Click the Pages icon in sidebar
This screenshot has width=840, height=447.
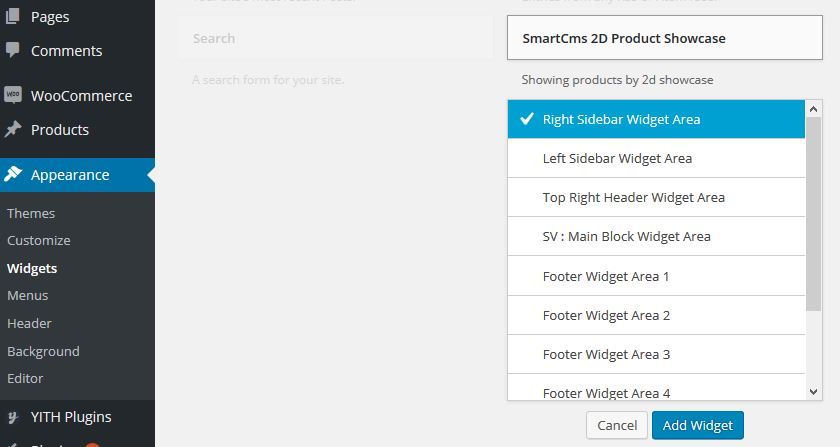(13, 14)
